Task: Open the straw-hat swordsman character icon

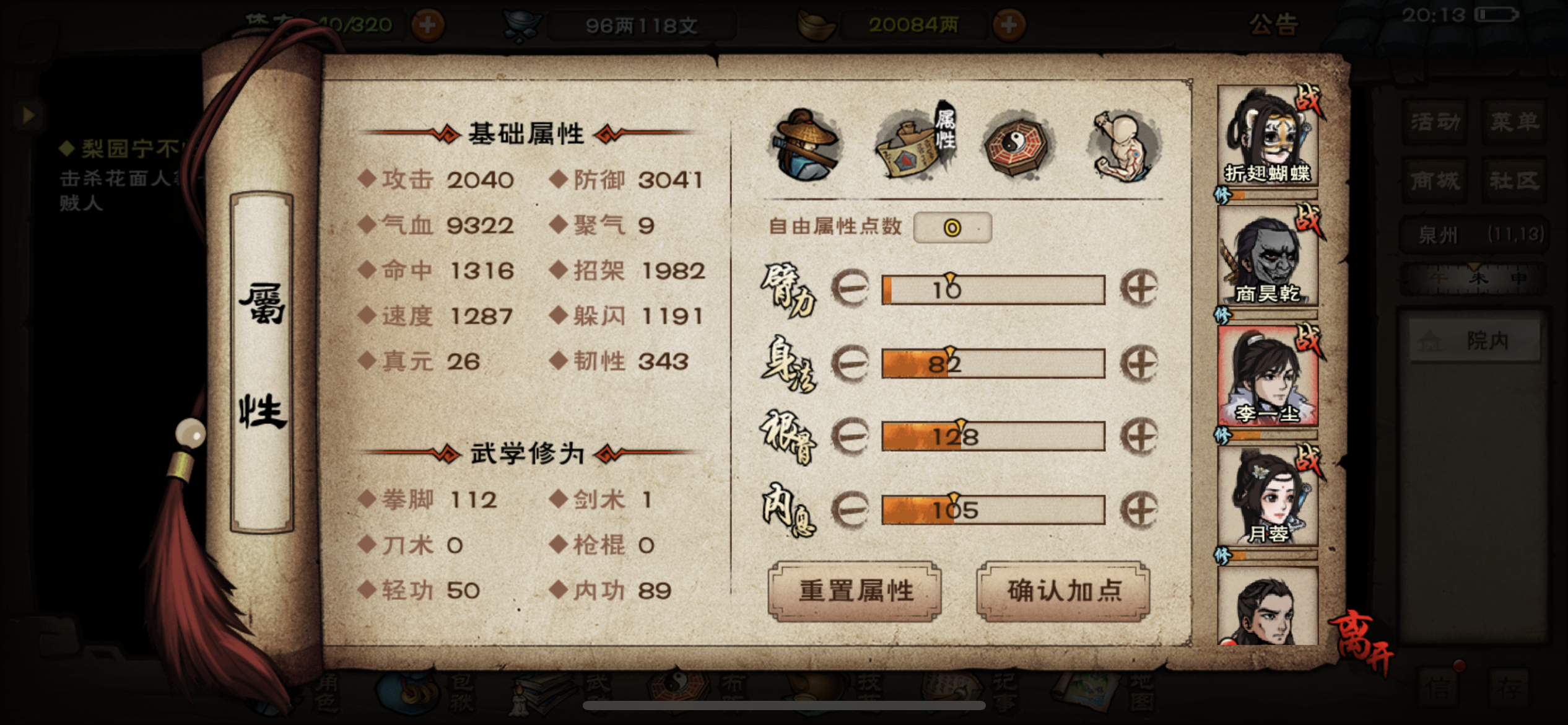Action: tap(806, 145)
